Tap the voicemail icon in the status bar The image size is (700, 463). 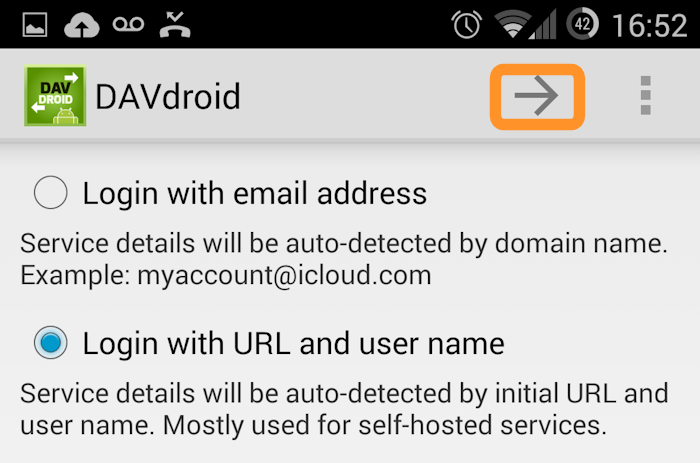pyautogui.click(x=129, y=24)
